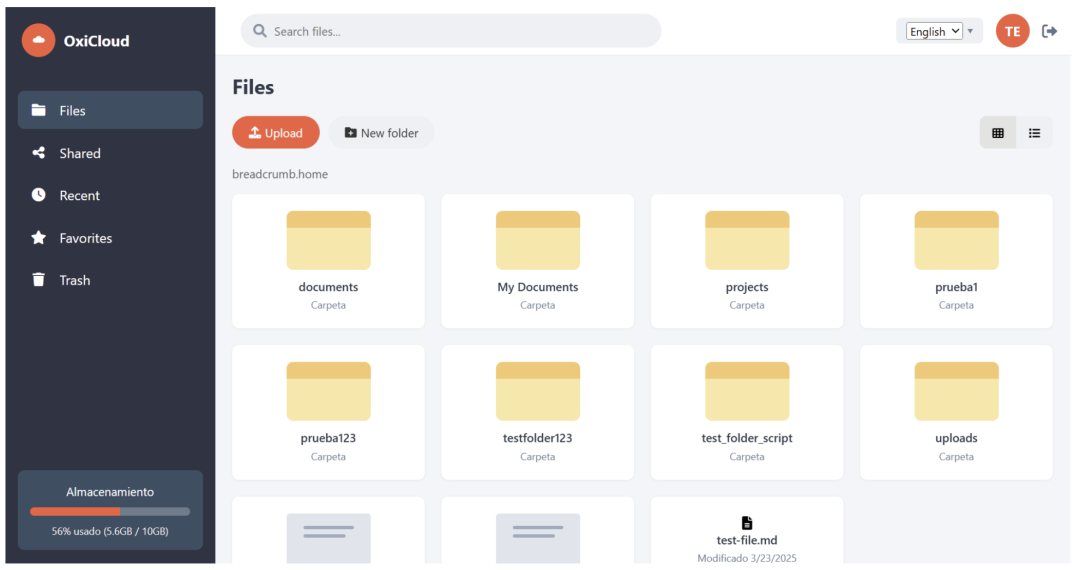Click the magnifying glass search icon

(260, 31)
